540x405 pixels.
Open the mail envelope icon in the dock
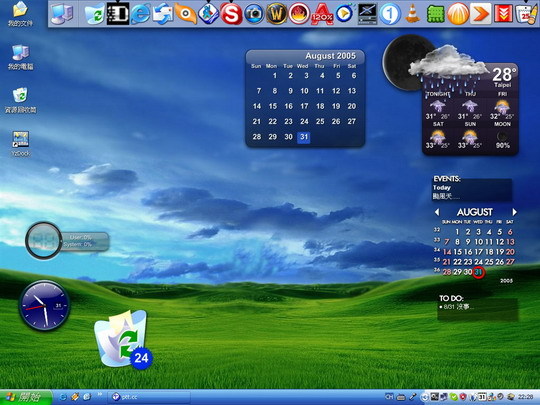click(x=163, y=14)
